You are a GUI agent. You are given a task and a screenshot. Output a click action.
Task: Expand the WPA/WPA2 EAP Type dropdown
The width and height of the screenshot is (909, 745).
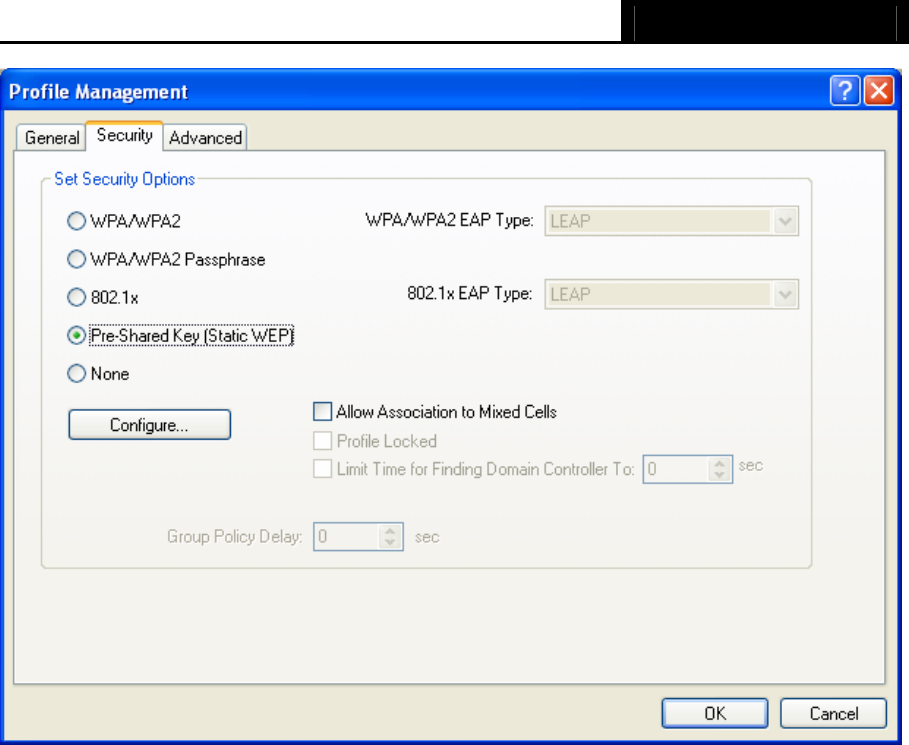786,221
